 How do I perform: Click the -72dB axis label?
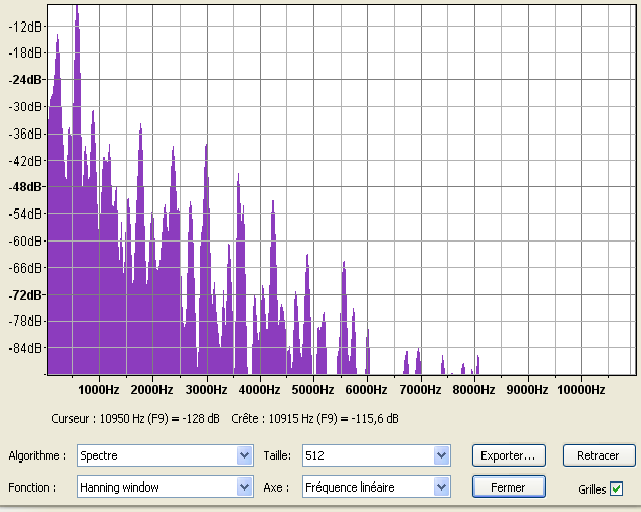(25, 295)
